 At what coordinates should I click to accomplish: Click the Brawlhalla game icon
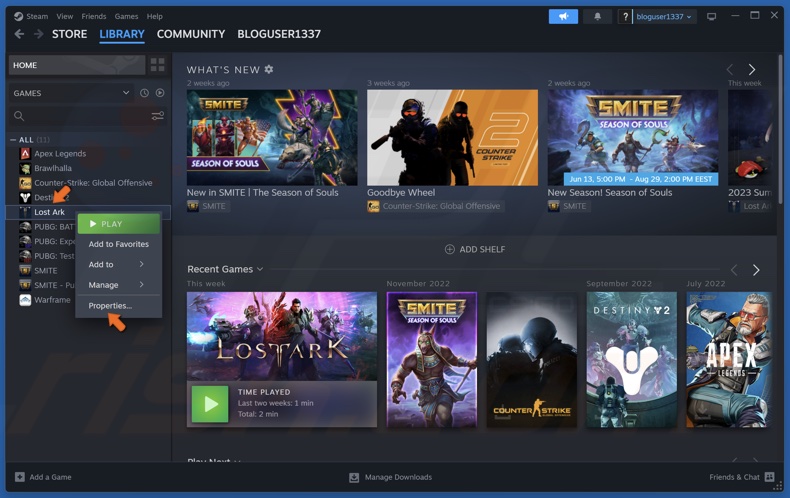[x=25, y=168]
